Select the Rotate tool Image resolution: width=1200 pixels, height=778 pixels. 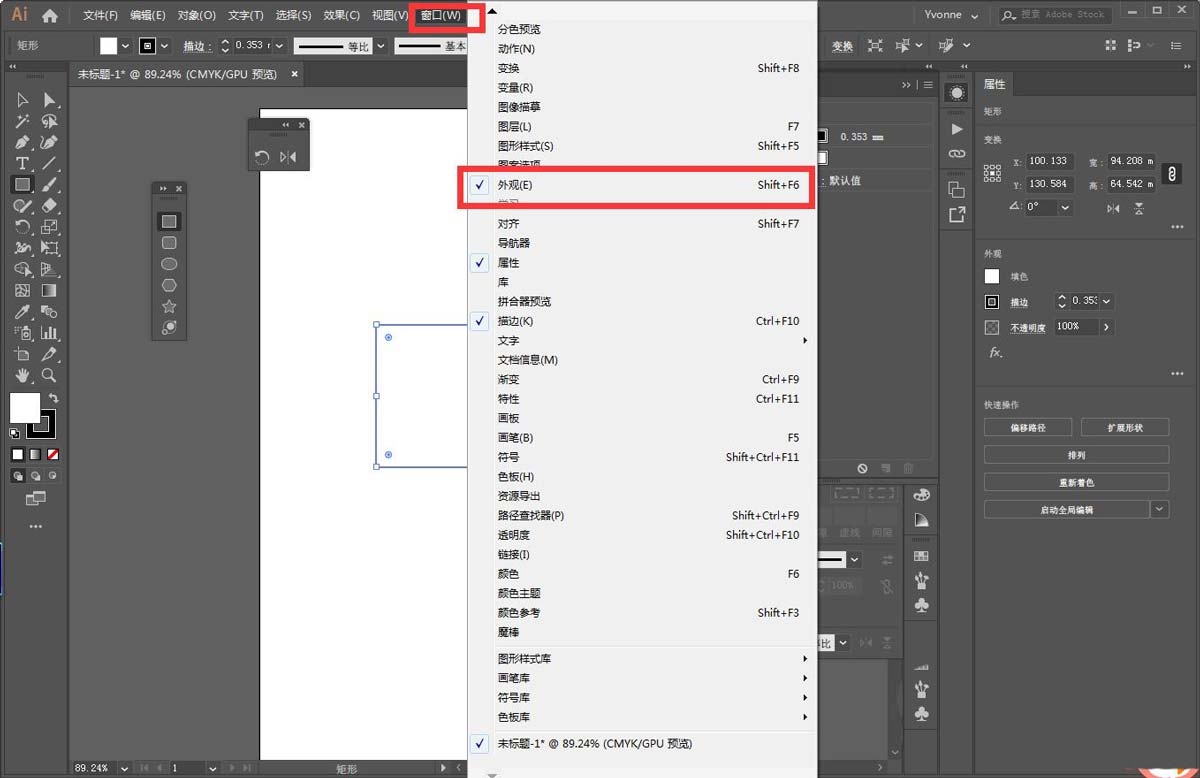[x=21, y=226]
